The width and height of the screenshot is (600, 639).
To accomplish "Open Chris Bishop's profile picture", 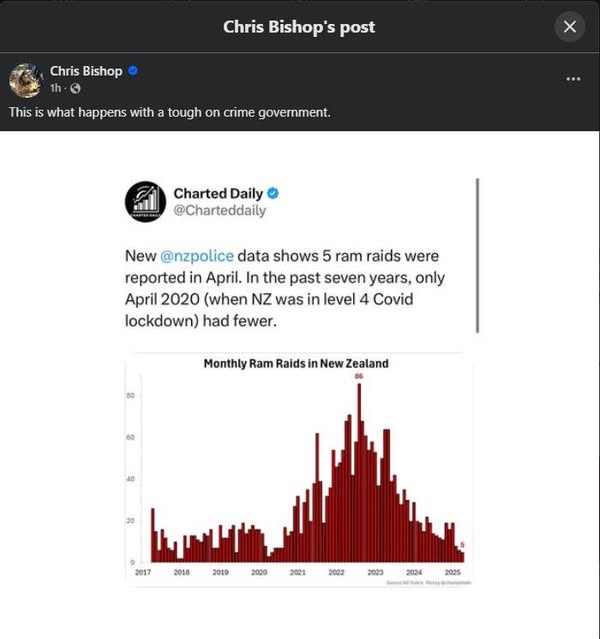I will pos(26,80).
